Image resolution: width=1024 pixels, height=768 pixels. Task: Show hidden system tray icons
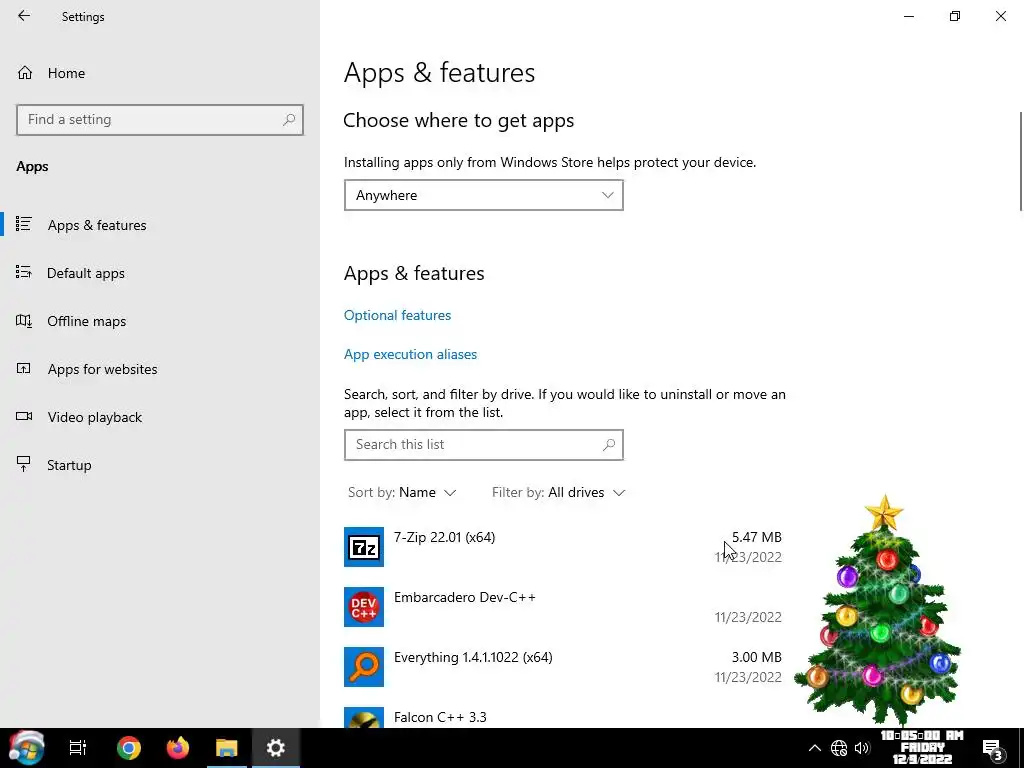click(x=814, y=748)
